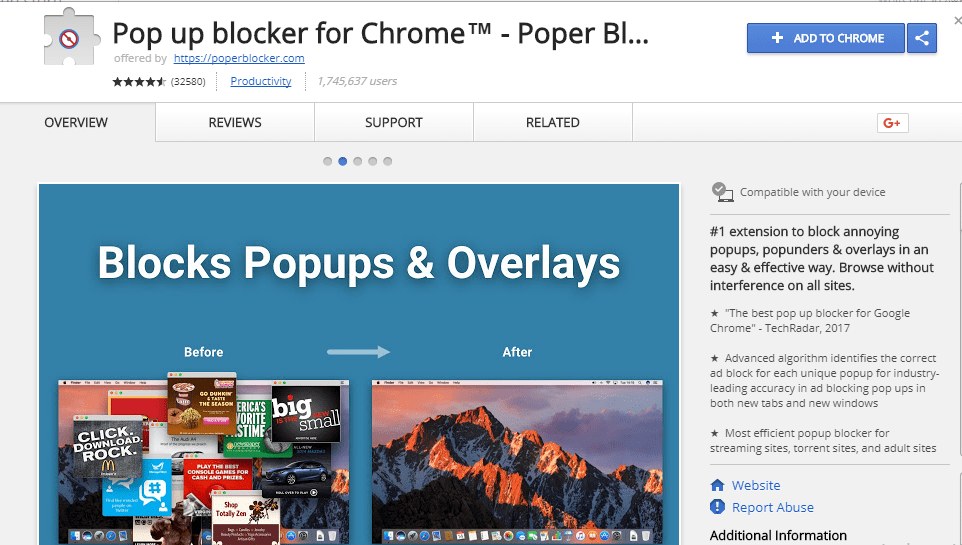Switch to the REVIEWS tab
This screenshot has width=962, height=545.
[235, 123]
